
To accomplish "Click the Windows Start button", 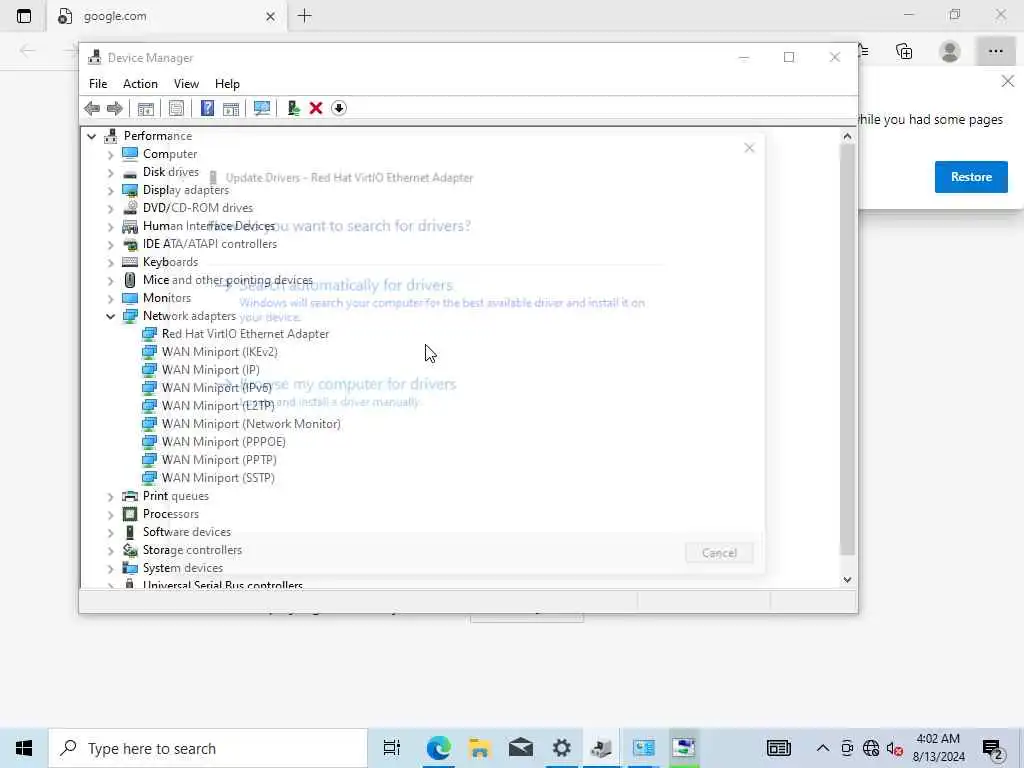I will 24,748.
